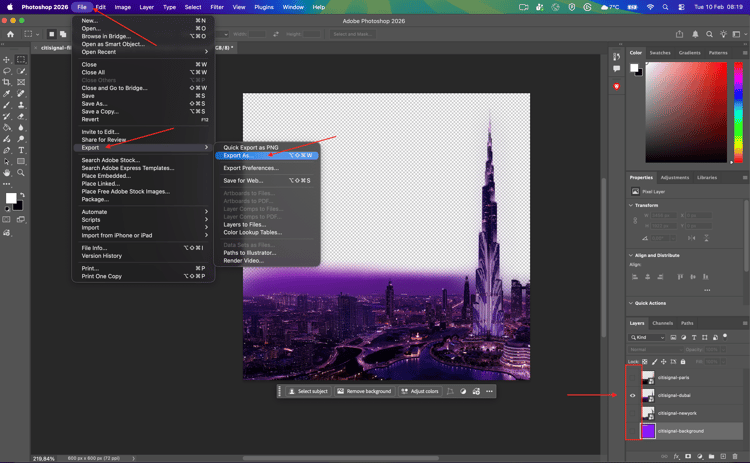Open the Kind filter dropdown in Layers

651,337
